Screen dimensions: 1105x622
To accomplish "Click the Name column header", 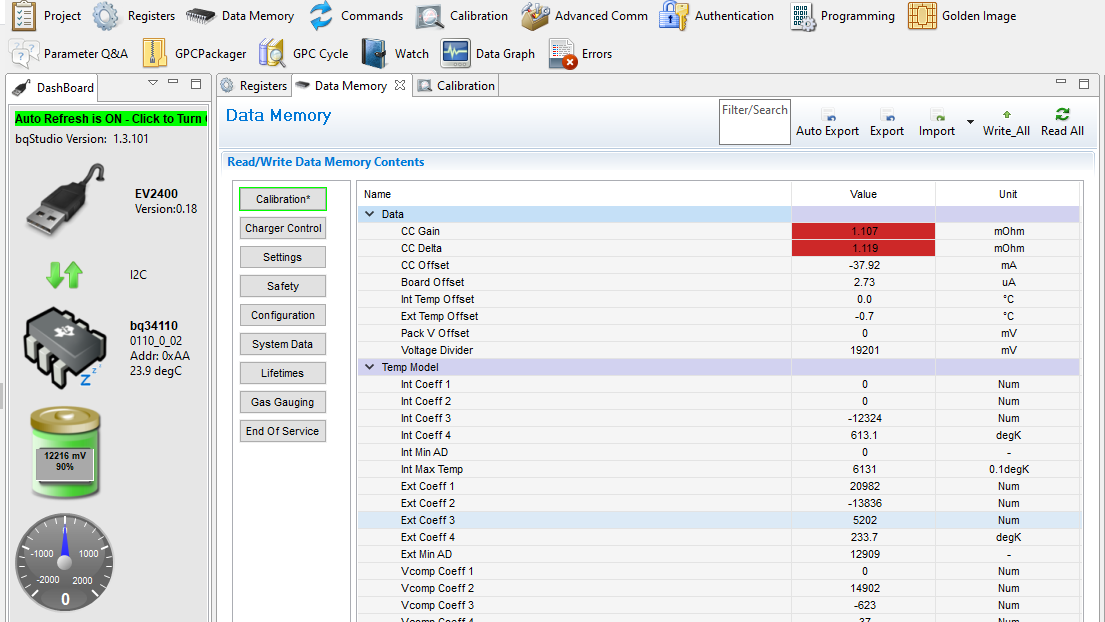I will (574, 194).
